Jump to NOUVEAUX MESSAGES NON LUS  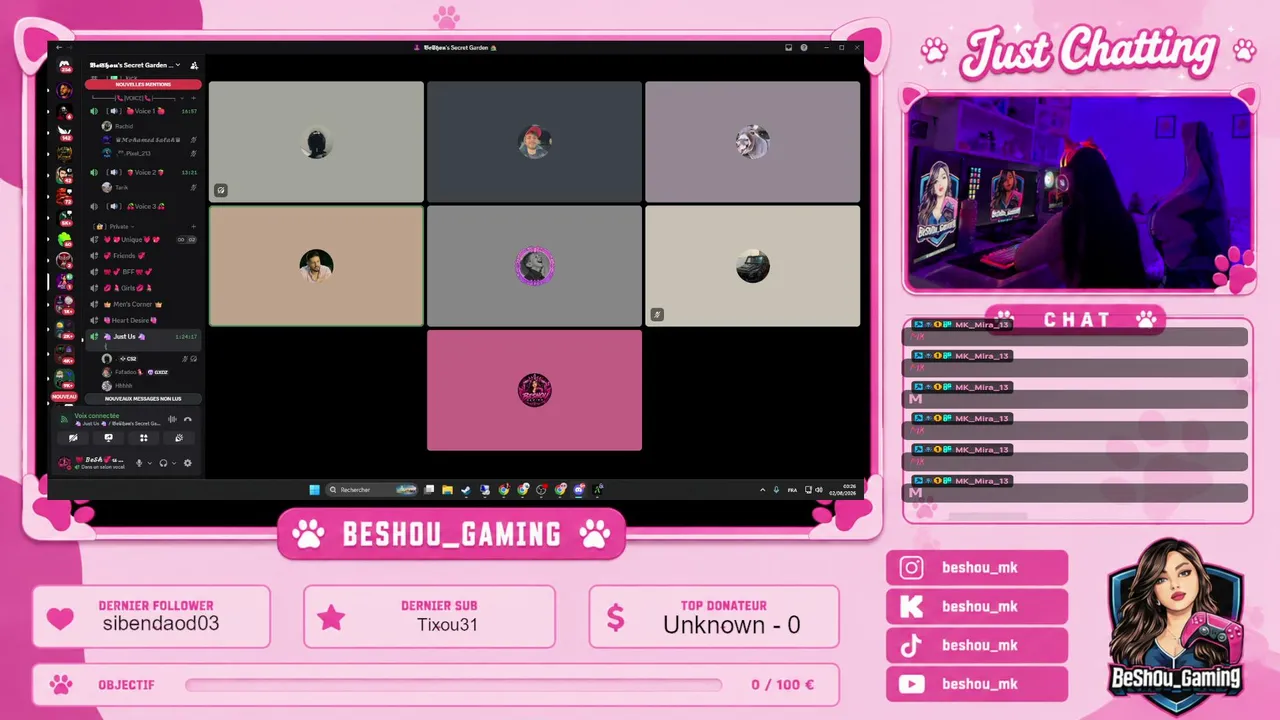143,399
